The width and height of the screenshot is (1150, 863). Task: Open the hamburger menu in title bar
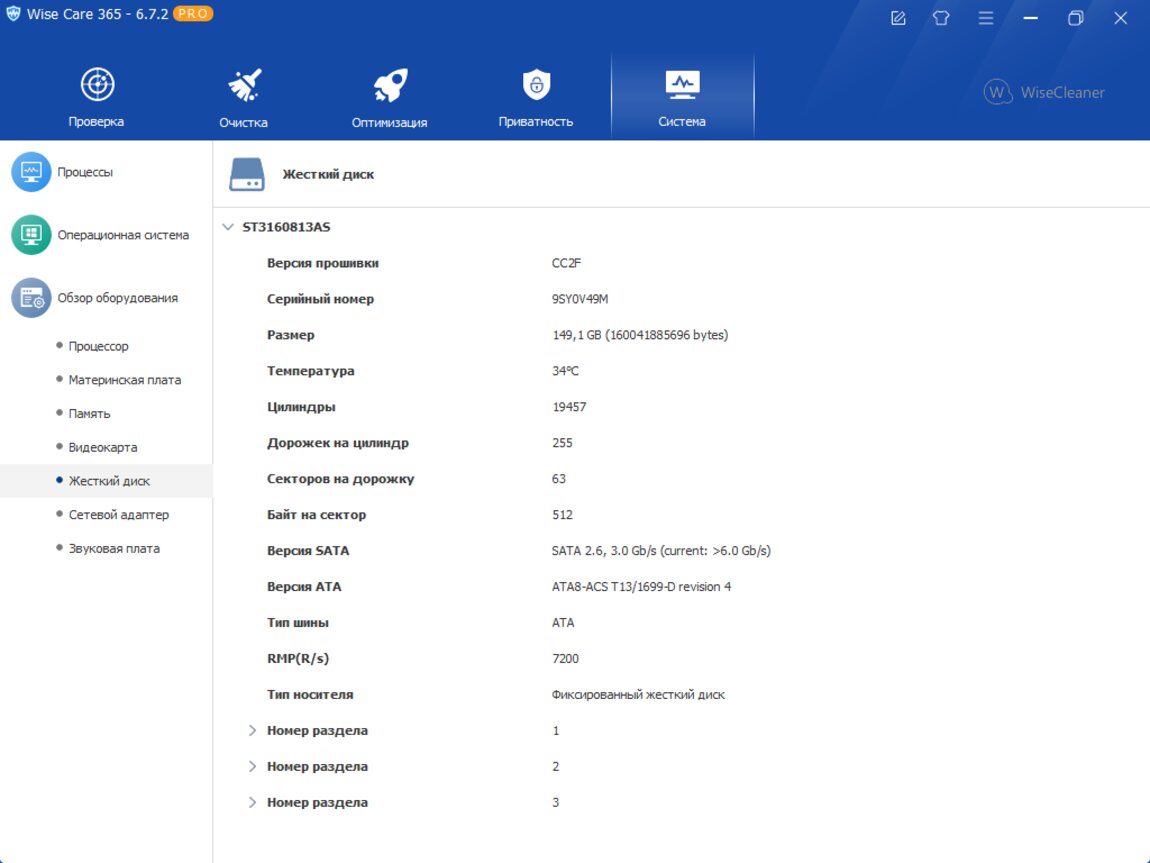pyautogui.click(x=986, y=18)
